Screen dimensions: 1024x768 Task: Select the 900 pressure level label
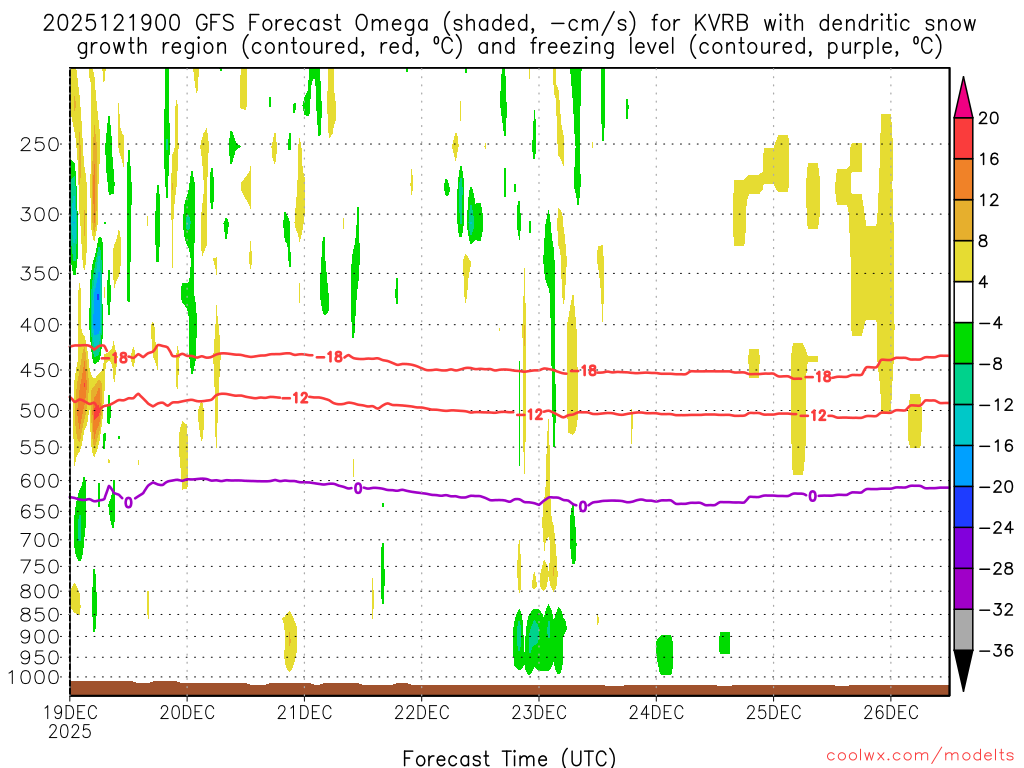tap(40, 637)
